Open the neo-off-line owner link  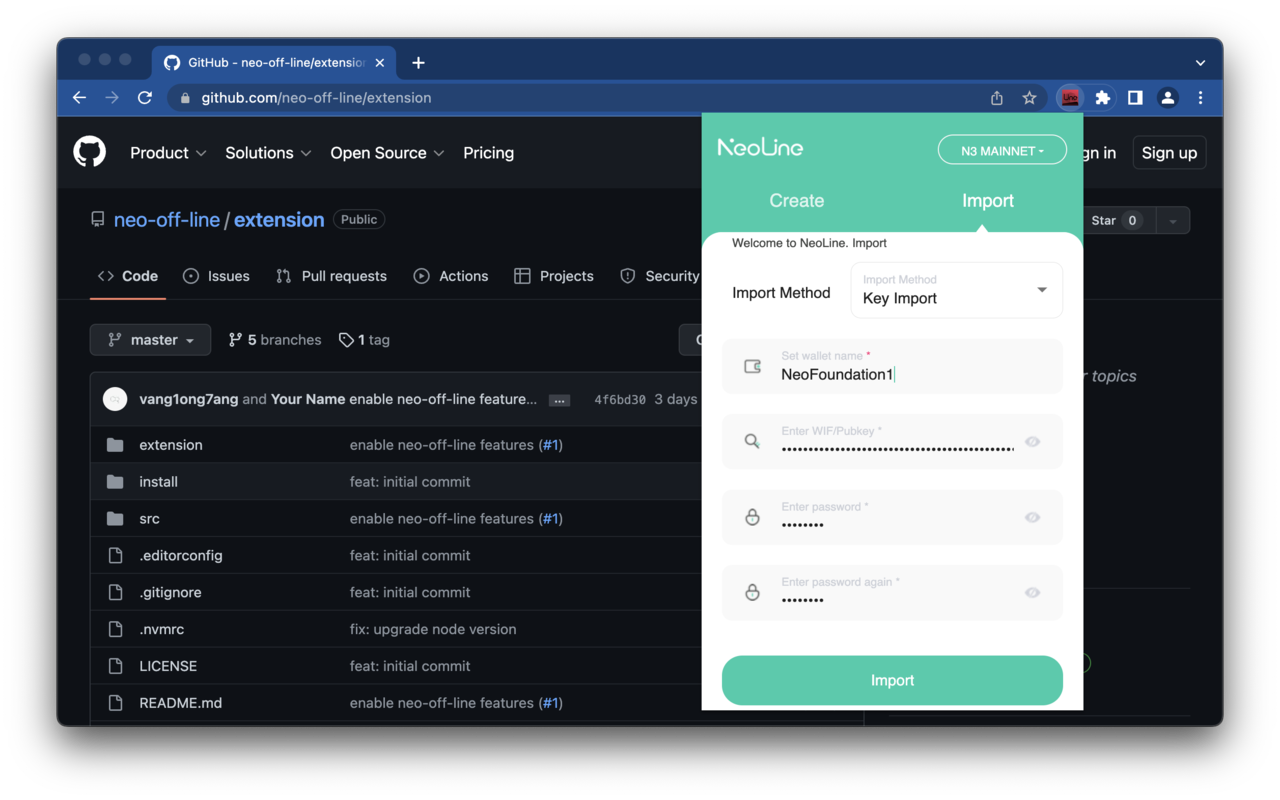(x=167, y=220)
